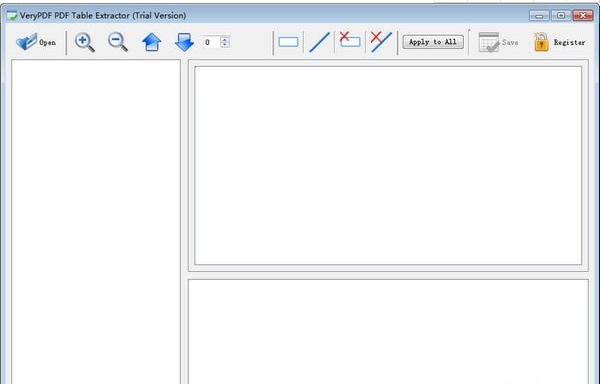Zoom in with the plus magnifier
The height and width of the screenshot is (384, 600).
(x=85, y=42)
